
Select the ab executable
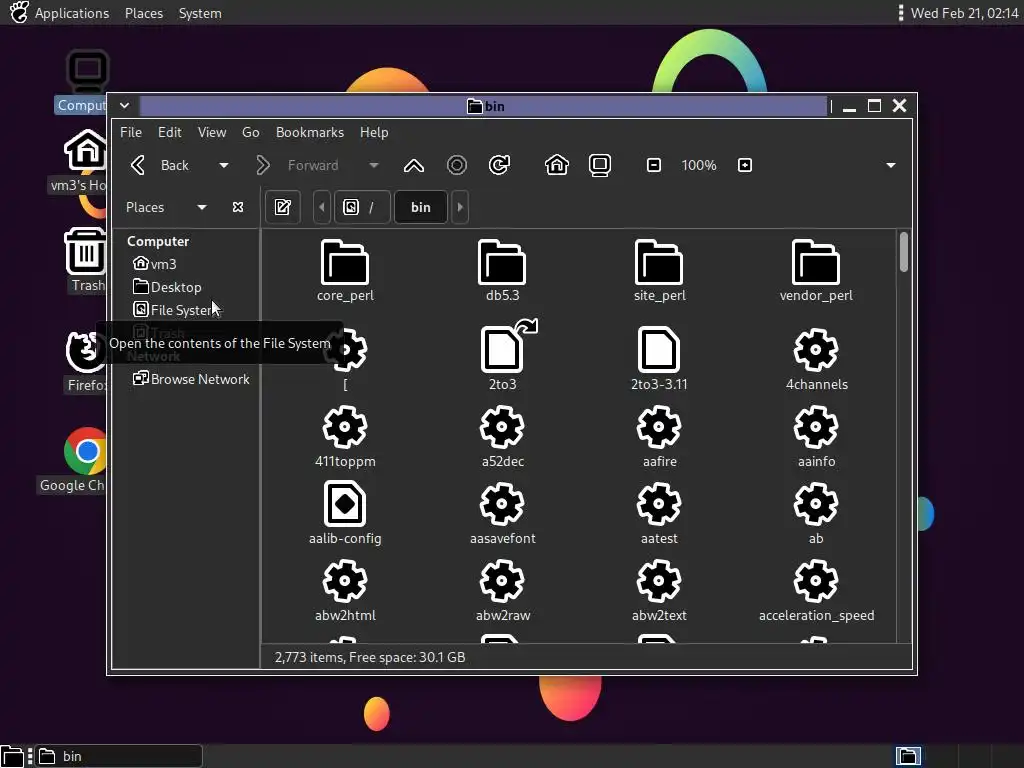[x=816, y=513]
